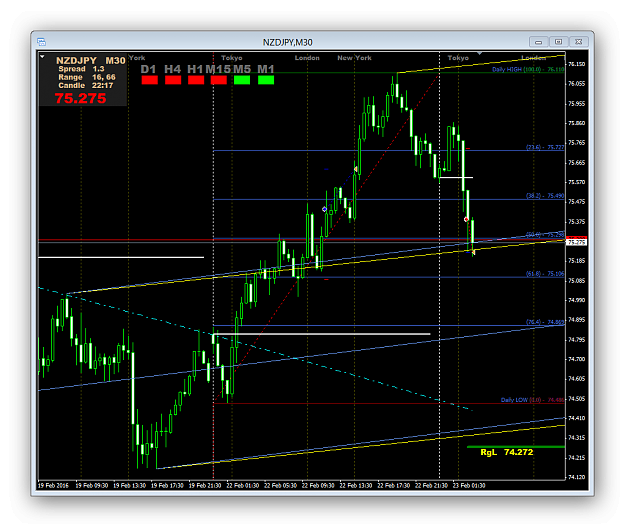Click the green M1 trend indicator box
This screenshot has width=625, height=527.
[x=266, y=80]
